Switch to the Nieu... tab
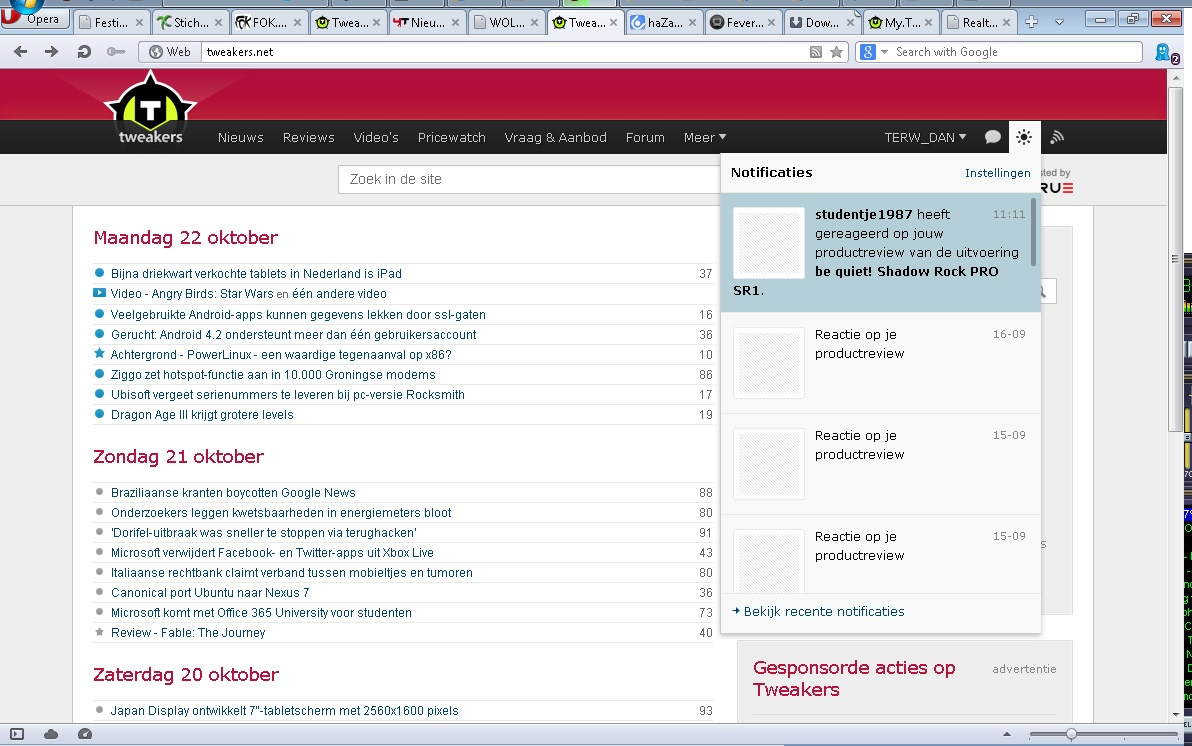The height and width of the screenshot is (746, 1192). [x=427, y=22]
